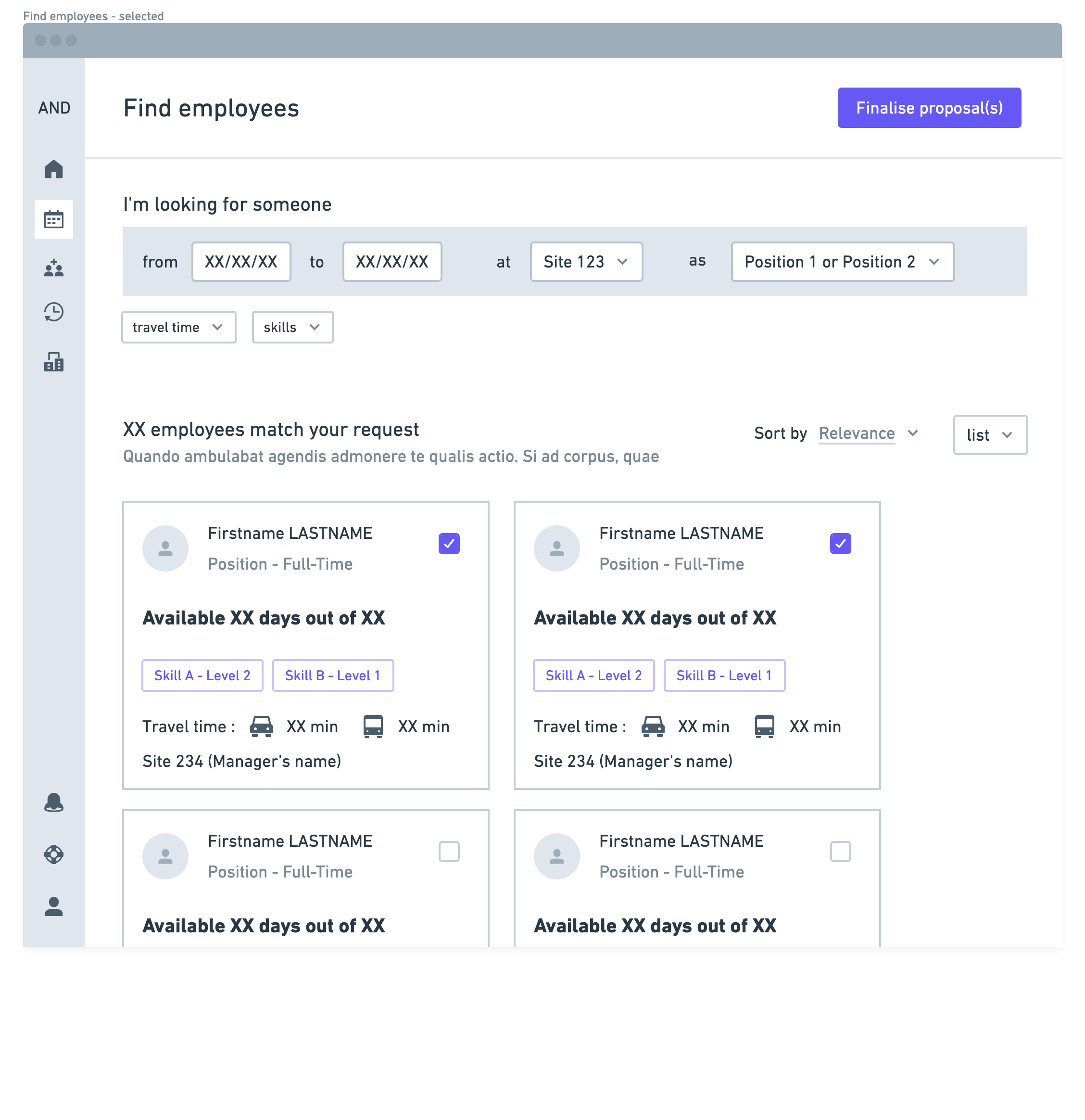Open the calendar planning icon in sidebar

pos(54,219)
